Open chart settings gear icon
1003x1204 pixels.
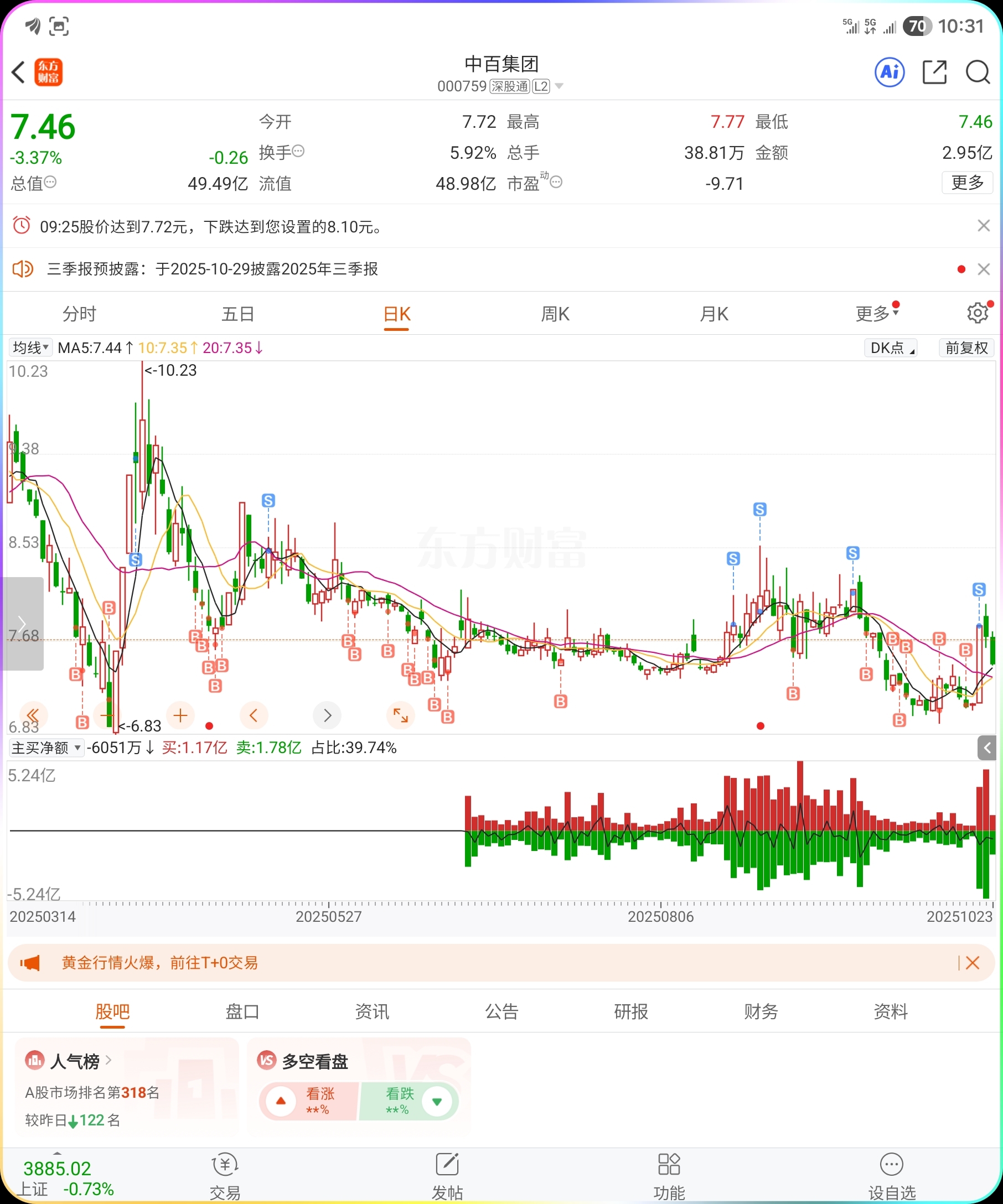[978, 313]
